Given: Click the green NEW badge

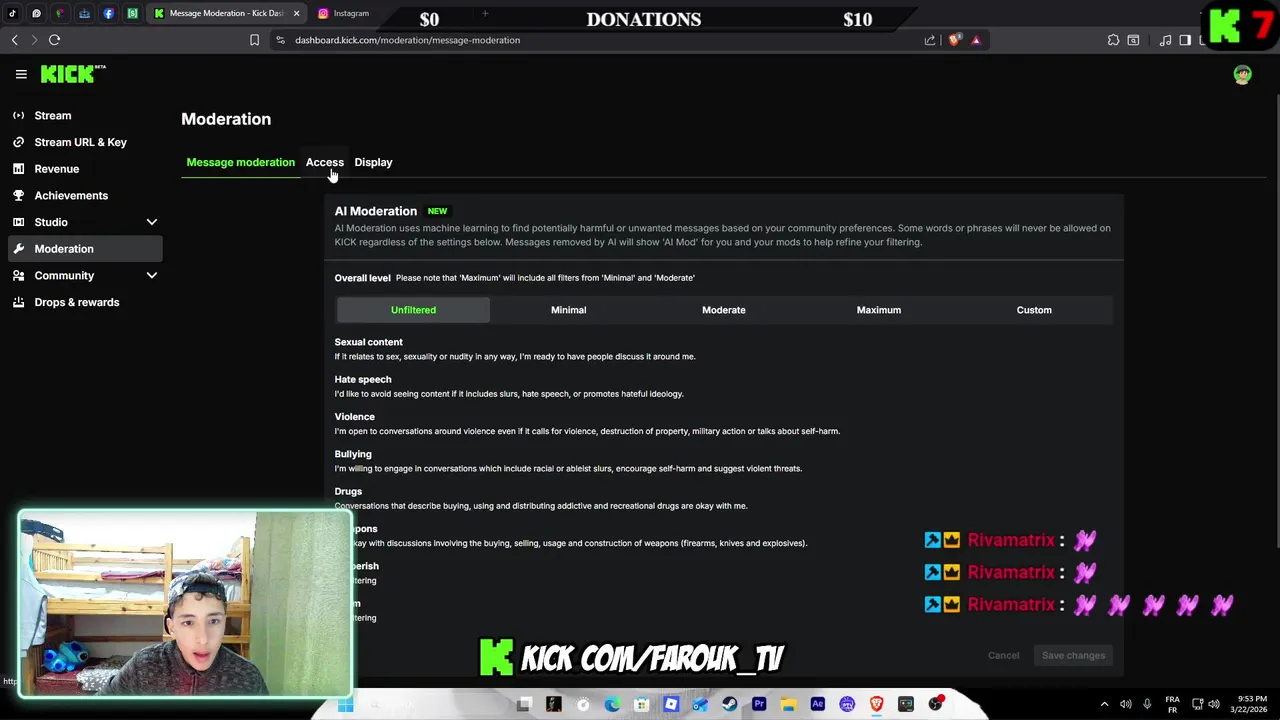Looking at the screenshot, I should click(437, 211).
